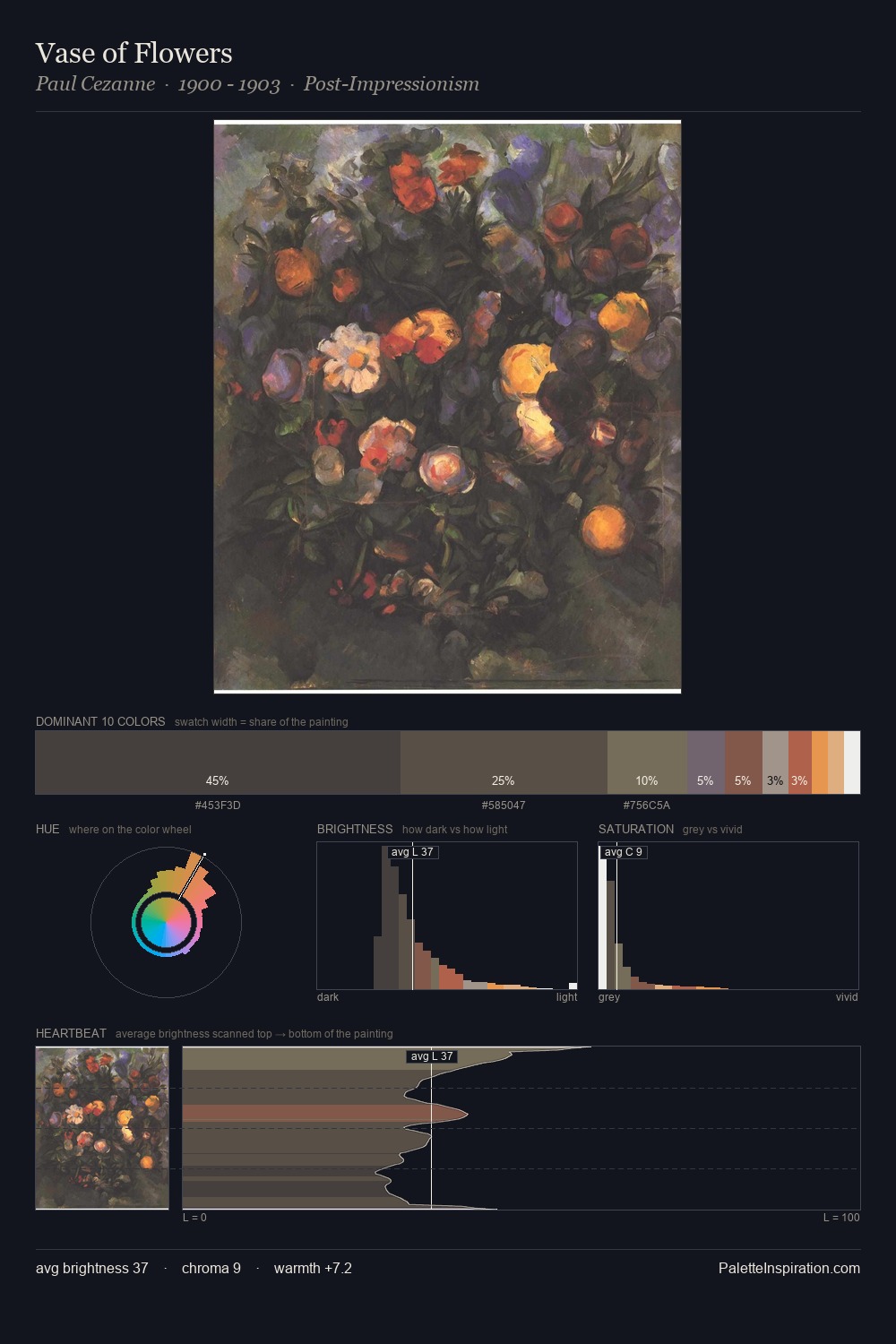Image resolution: width=896 pixels, height=1344 pixels.
Task: Click the 45% dark swatch in the palette
Action: tap(218, 762)
